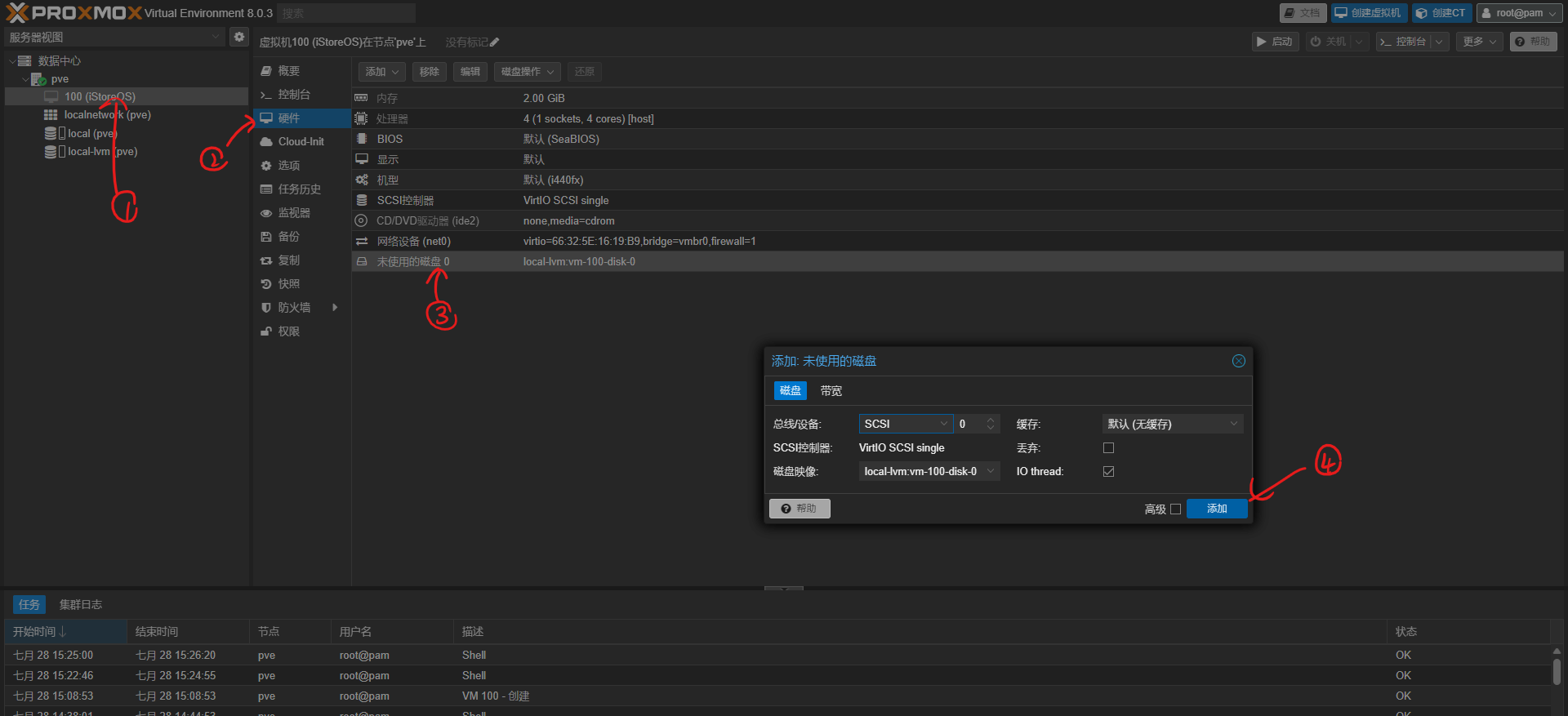Viewport: 1568px width, 716px height.
Task: Switch to the Tasks (任务) tab
Action: pos(29,604)
